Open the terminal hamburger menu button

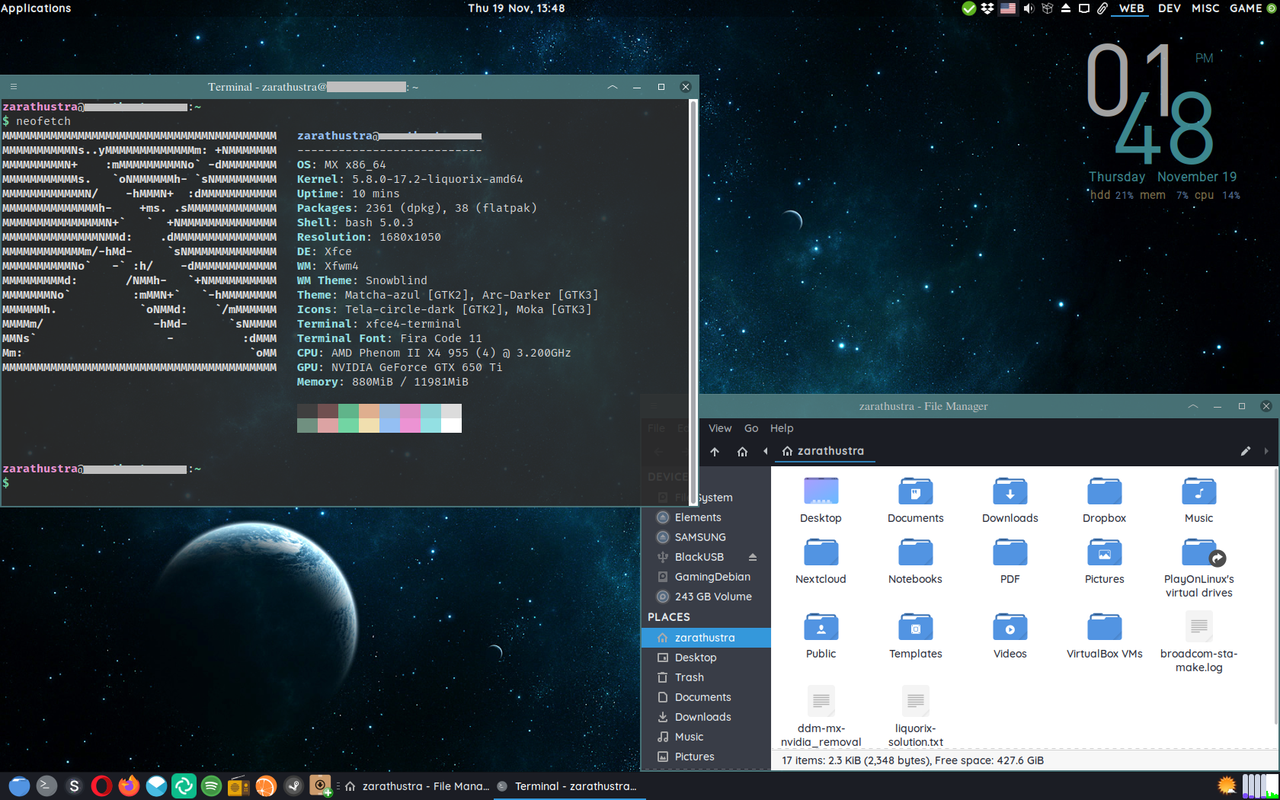pyautogui.click(x=13, y=87)
